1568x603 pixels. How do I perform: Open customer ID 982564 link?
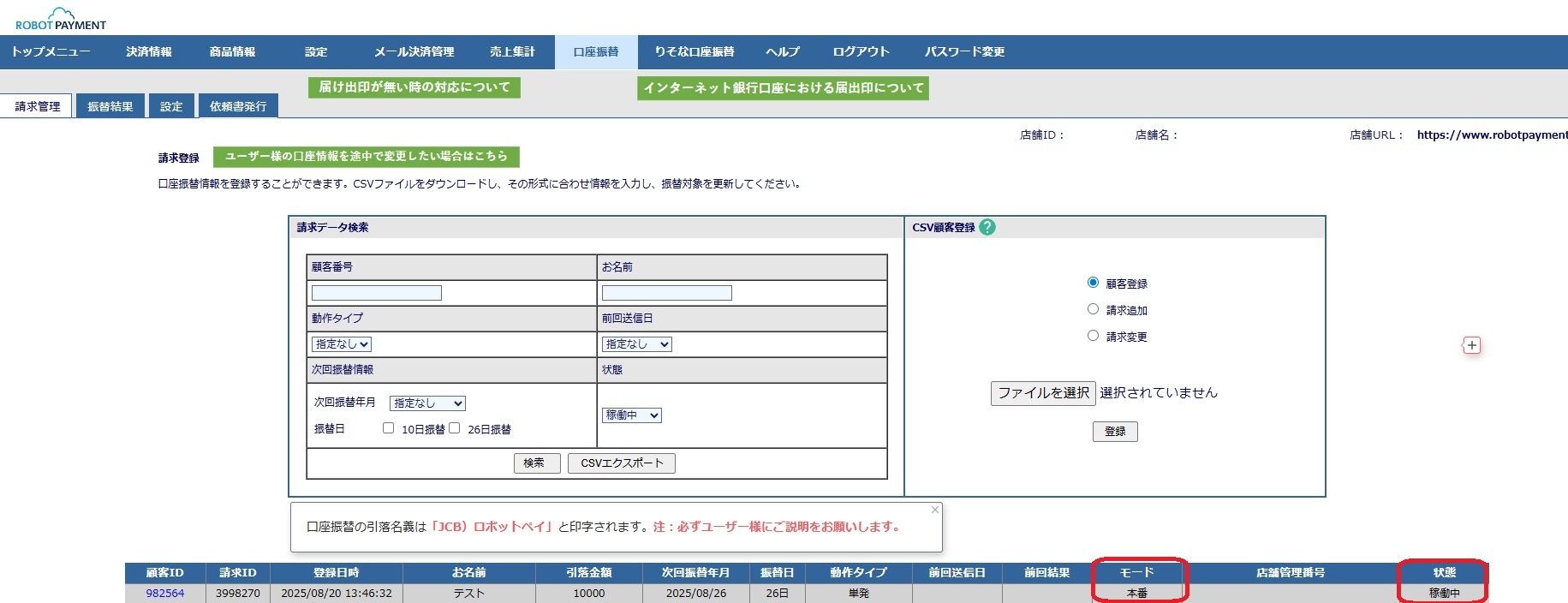(164, 594)
